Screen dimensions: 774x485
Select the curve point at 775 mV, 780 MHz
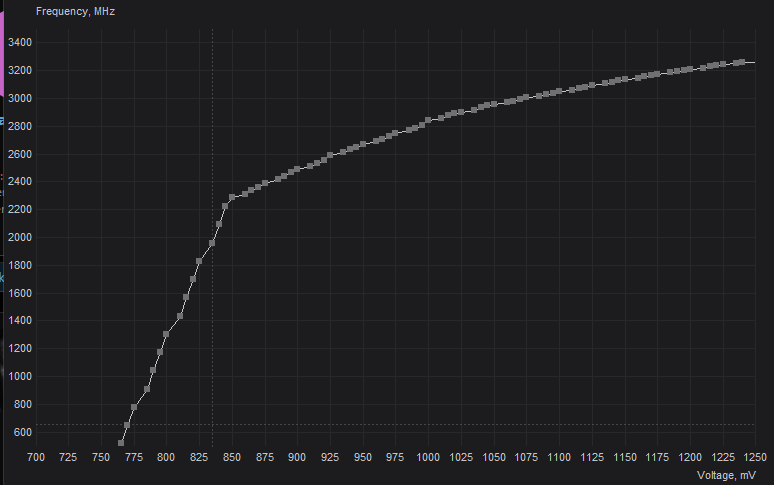point(134,407)
